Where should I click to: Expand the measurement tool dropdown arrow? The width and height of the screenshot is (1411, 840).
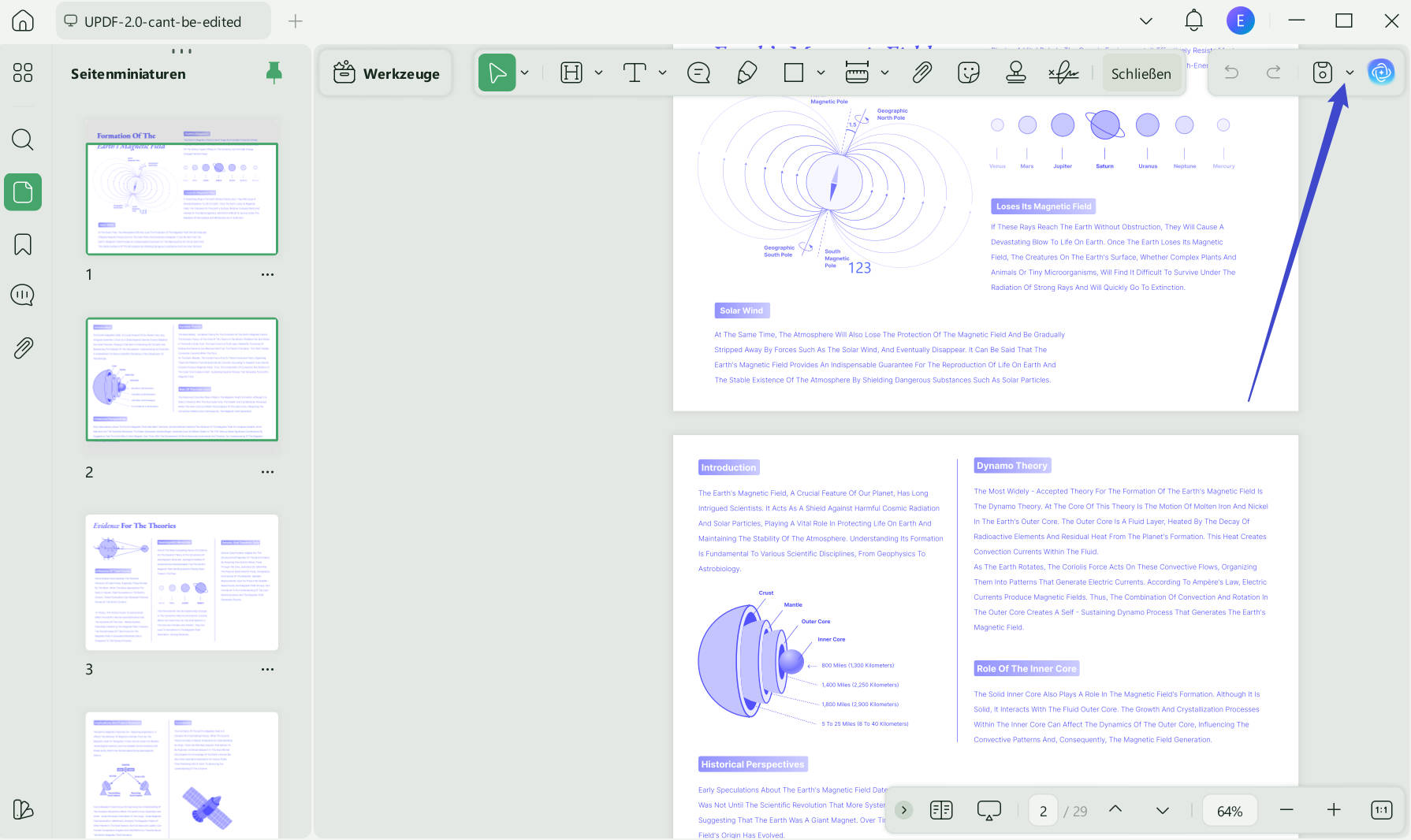coord(884,73)
